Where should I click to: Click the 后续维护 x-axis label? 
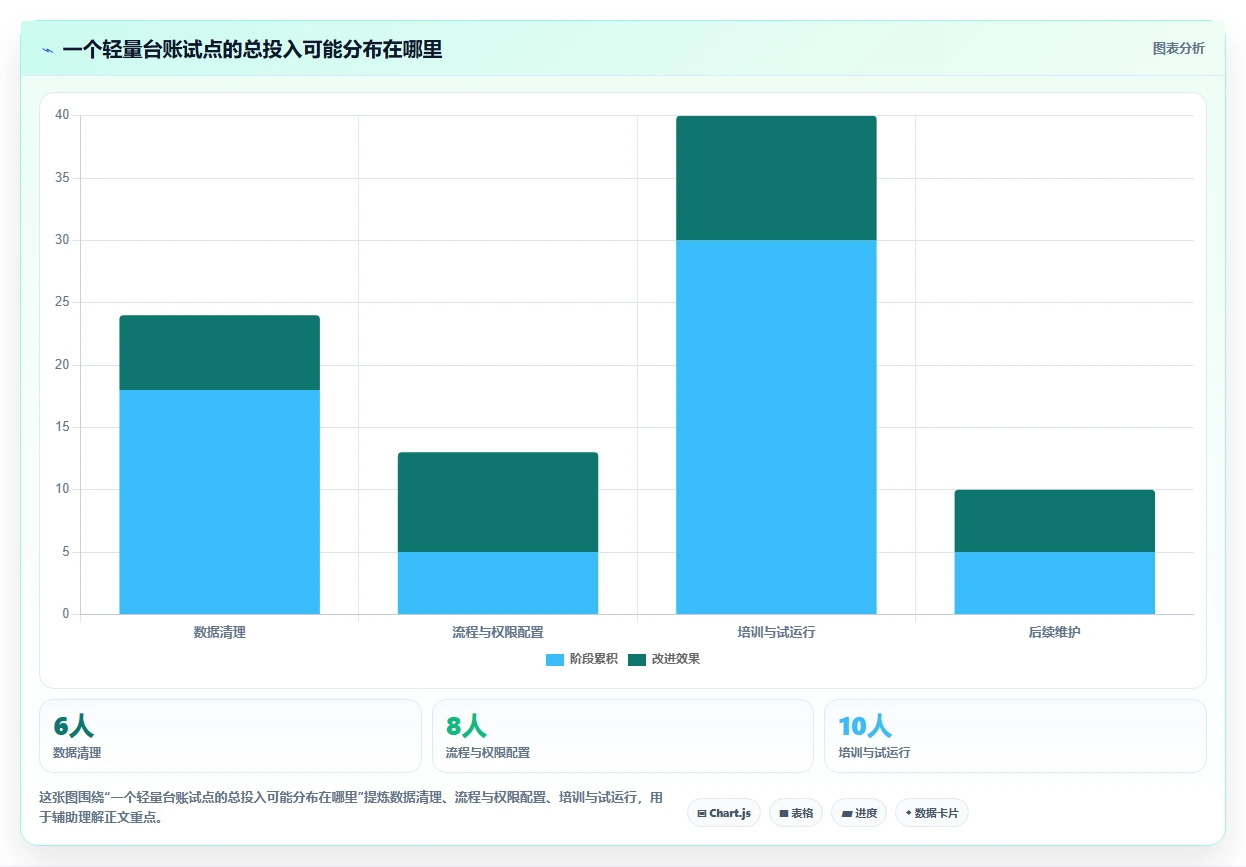click(1055, 632)
